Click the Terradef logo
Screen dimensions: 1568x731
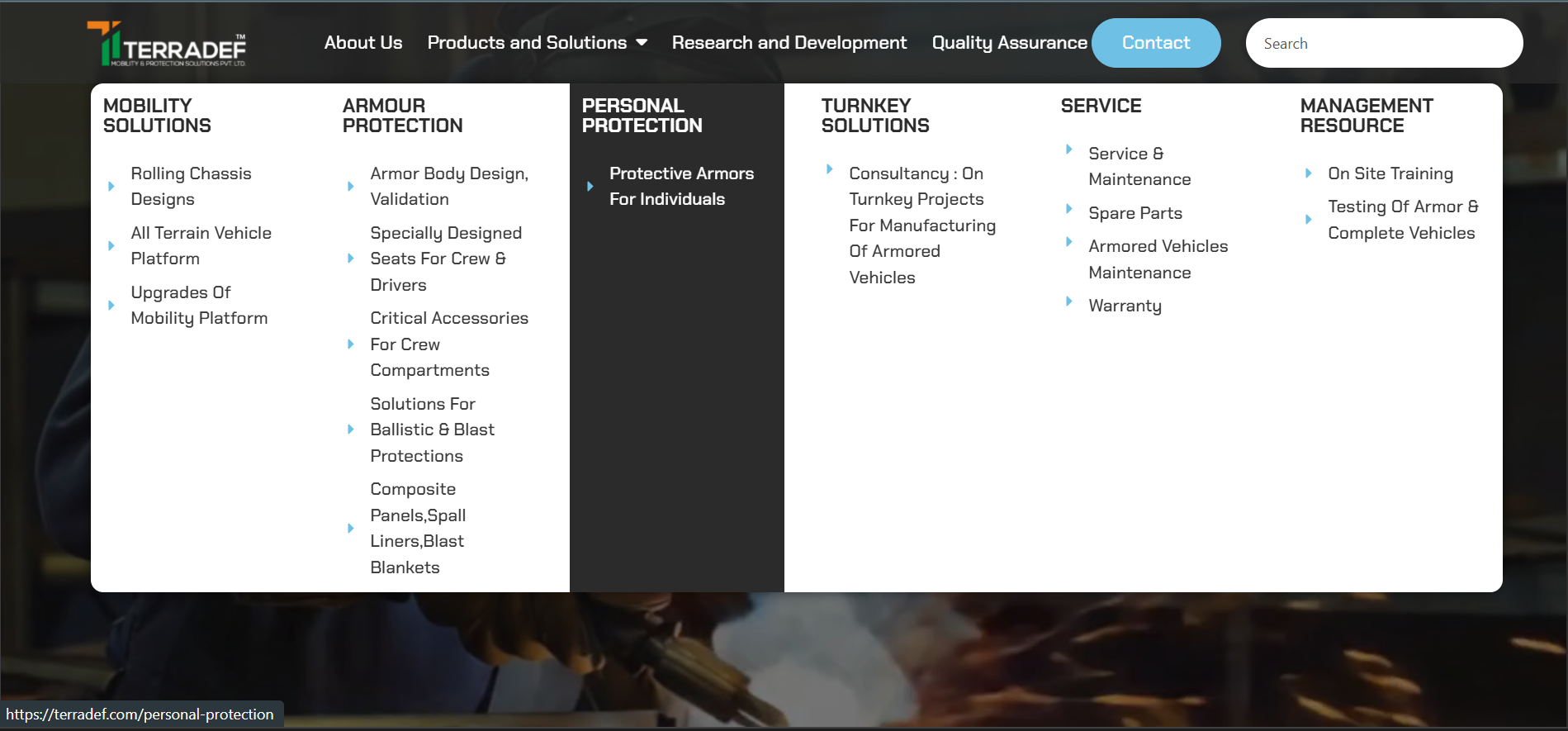[167, 44]
